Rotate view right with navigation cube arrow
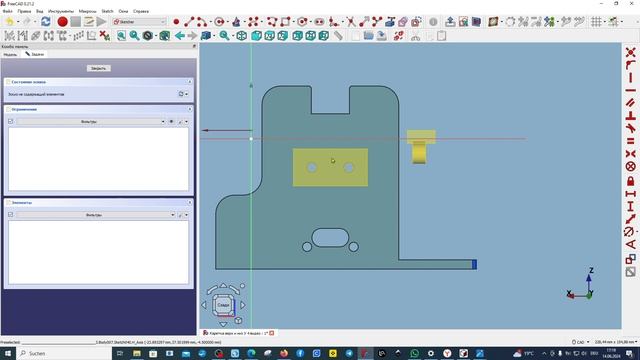Screen dimensions: 640x360 pyautogui.click(x=243, y=304)
